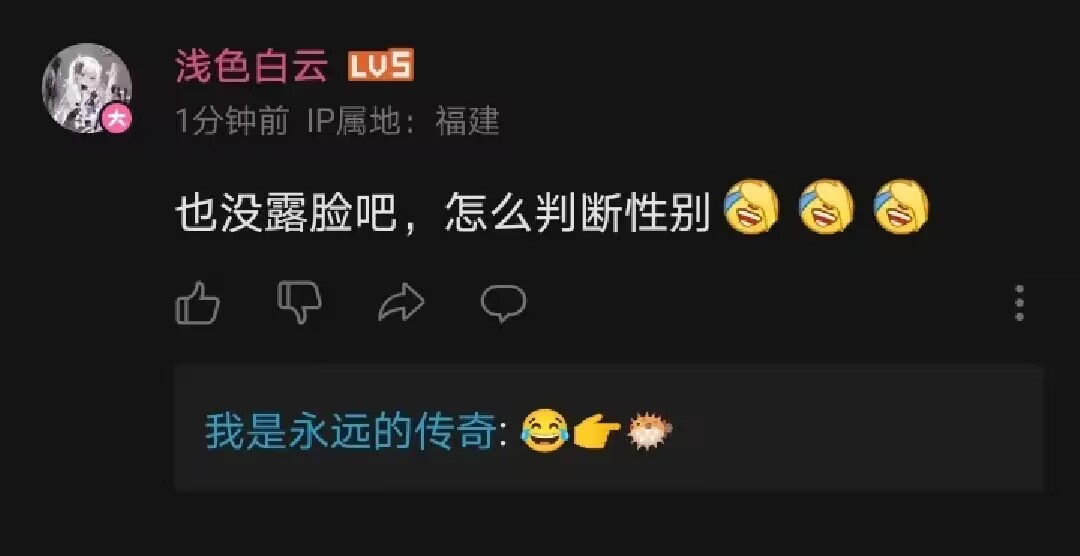Click the last laughing emoji in comment
Screen dimensions: 1080x556
901,207
